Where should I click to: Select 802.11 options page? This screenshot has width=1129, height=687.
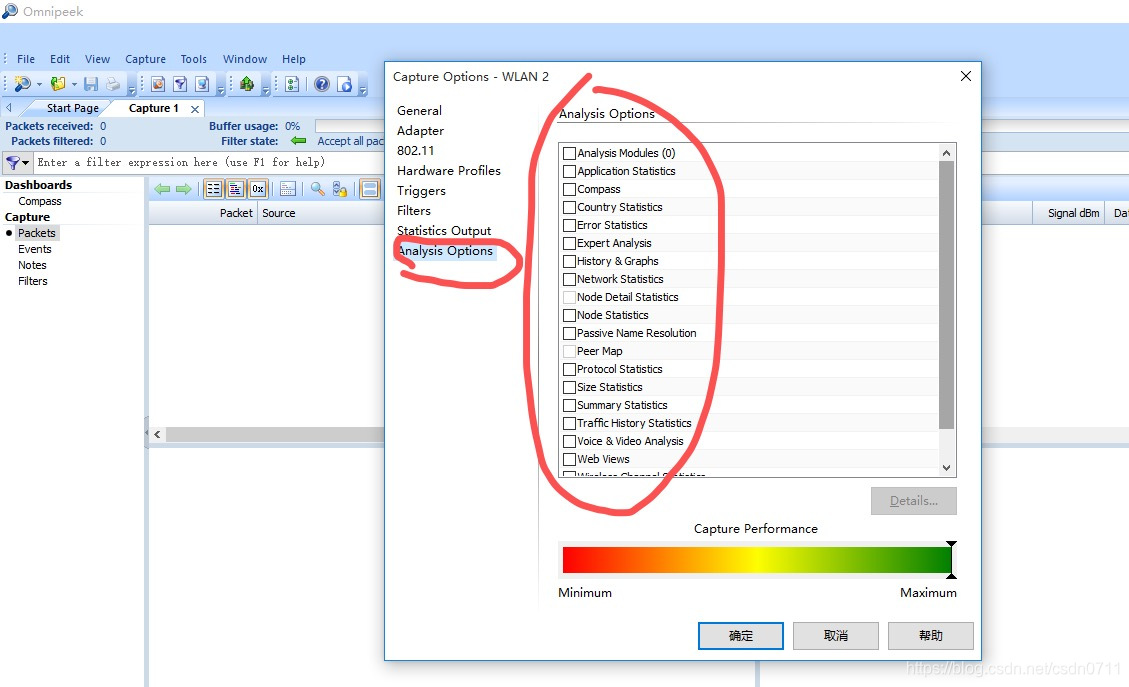[x=415, y=151]
